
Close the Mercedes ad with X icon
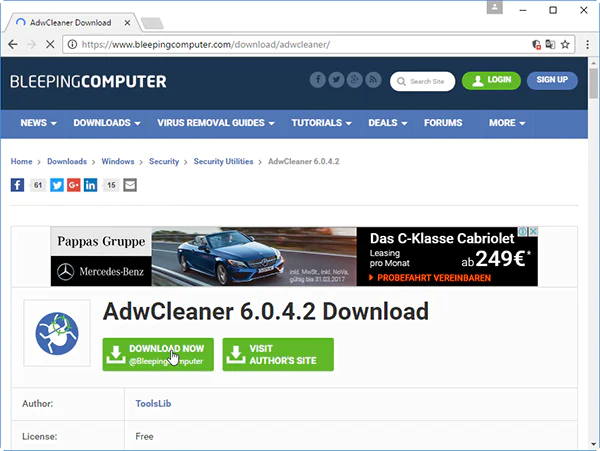[533, 231]
